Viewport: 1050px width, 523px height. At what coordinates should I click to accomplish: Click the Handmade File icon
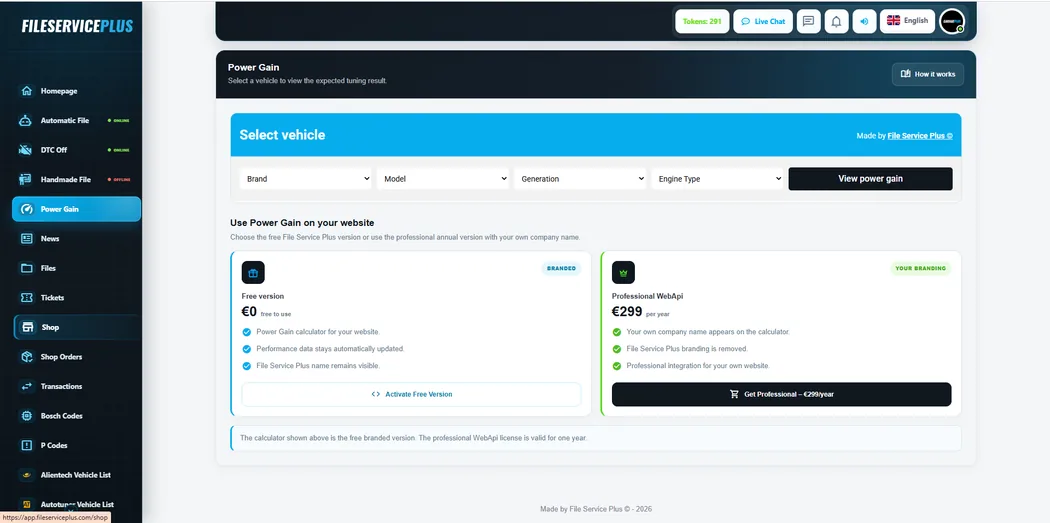26,179
